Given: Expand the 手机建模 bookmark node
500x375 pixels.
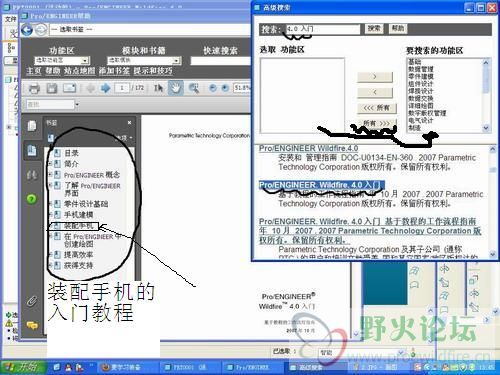Looking at the screenshot, I should (50, 215).
